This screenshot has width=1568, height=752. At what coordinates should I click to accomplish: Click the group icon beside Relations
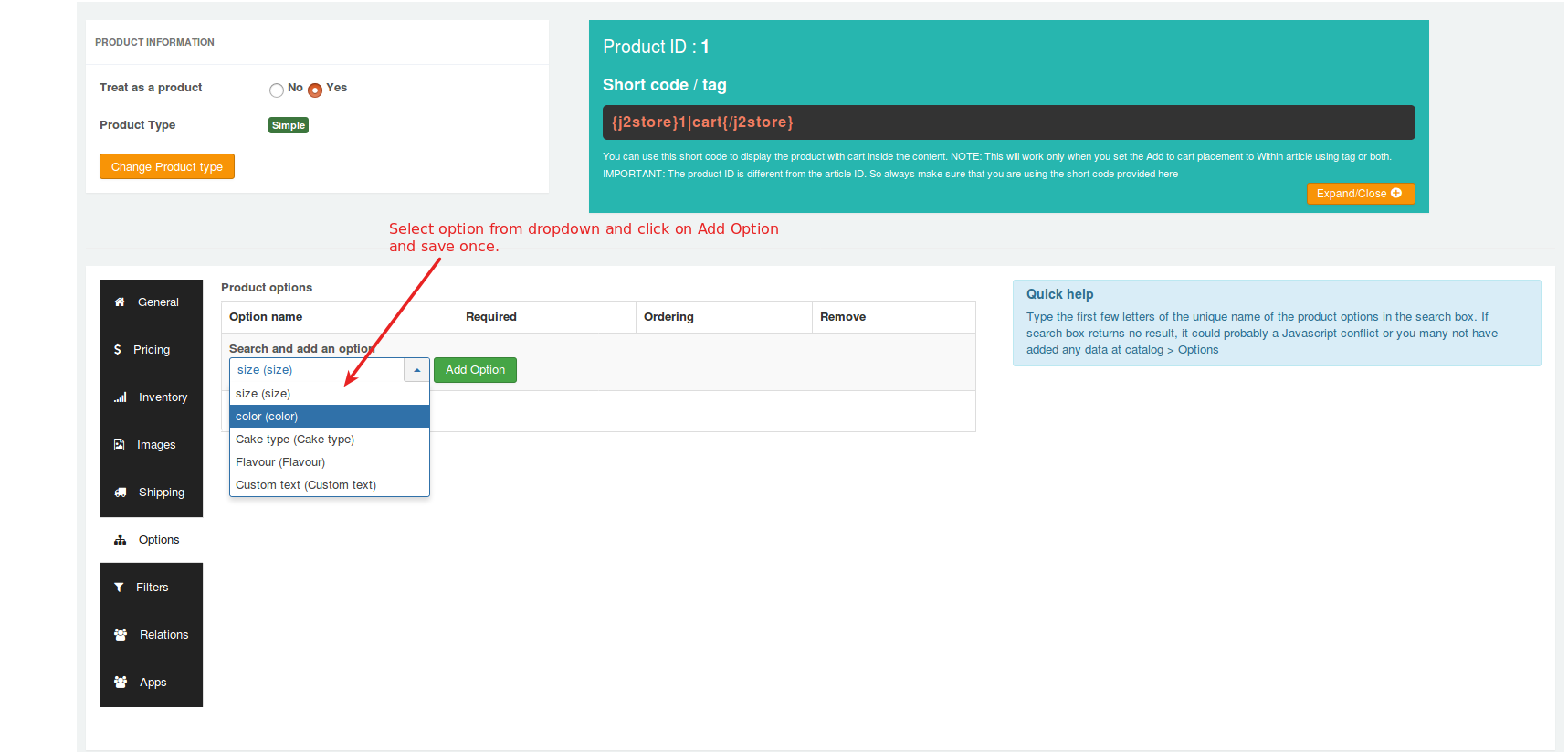click(x=120, y=635)
